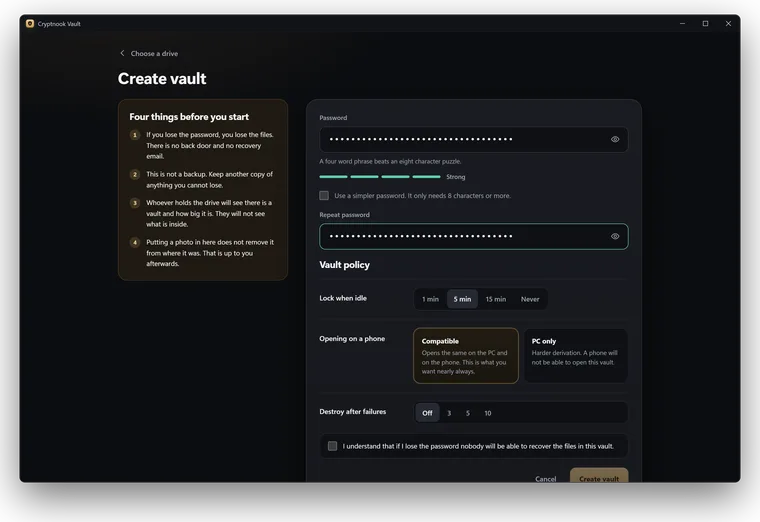Open the Choose a drive link

[154, 54]
